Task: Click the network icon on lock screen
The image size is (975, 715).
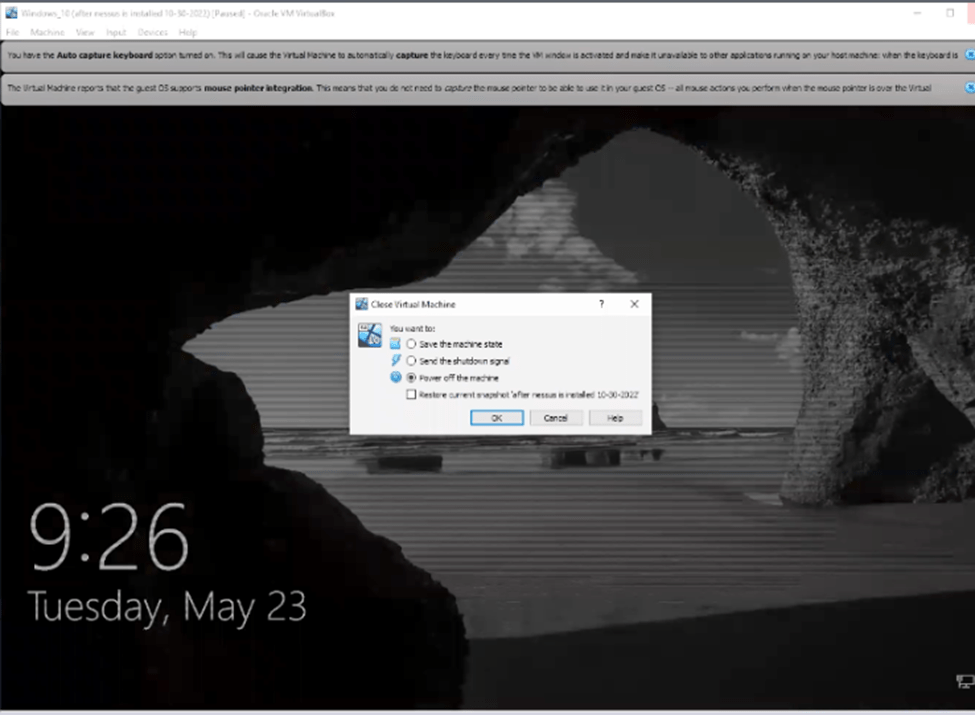Action: tap(963, 682)
